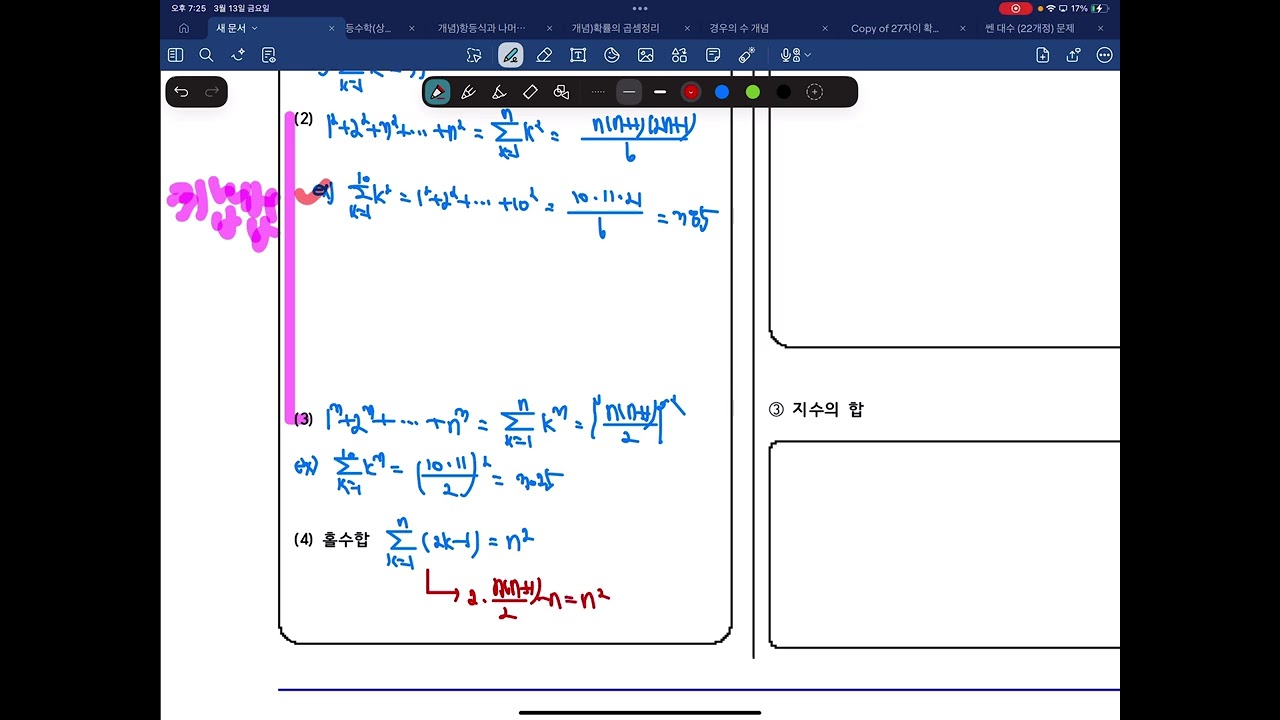Image resolution: width=1280 pixels, height=720 pixels.
Task: Open the share and export icon
Action: (1073, 55)
